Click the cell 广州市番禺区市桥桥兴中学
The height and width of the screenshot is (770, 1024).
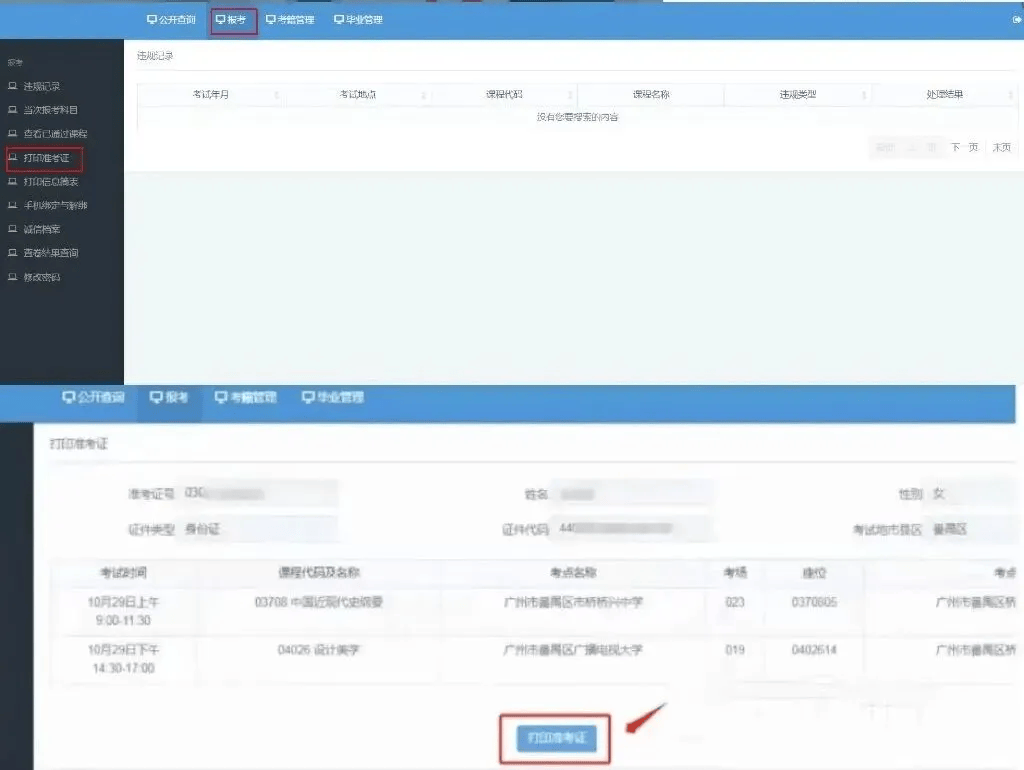[x=573, y=602]
